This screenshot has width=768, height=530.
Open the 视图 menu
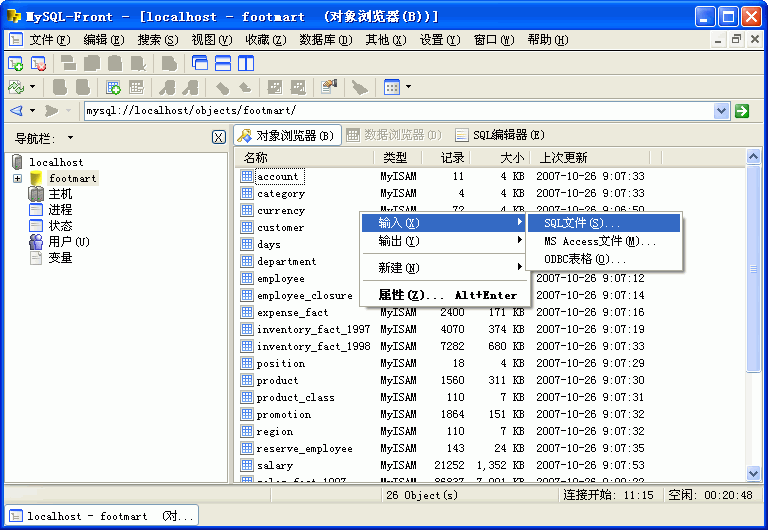coord(212,40)
